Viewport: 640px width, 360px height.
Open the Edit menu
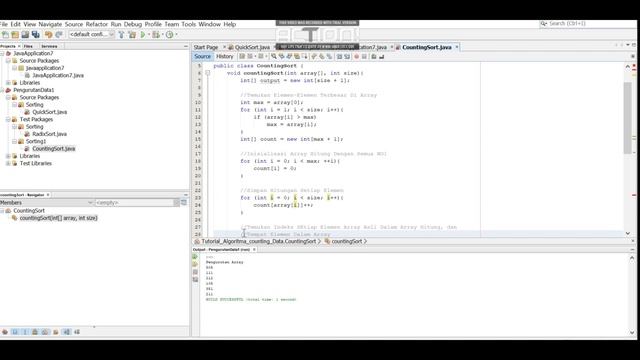(x=16, y=24)
